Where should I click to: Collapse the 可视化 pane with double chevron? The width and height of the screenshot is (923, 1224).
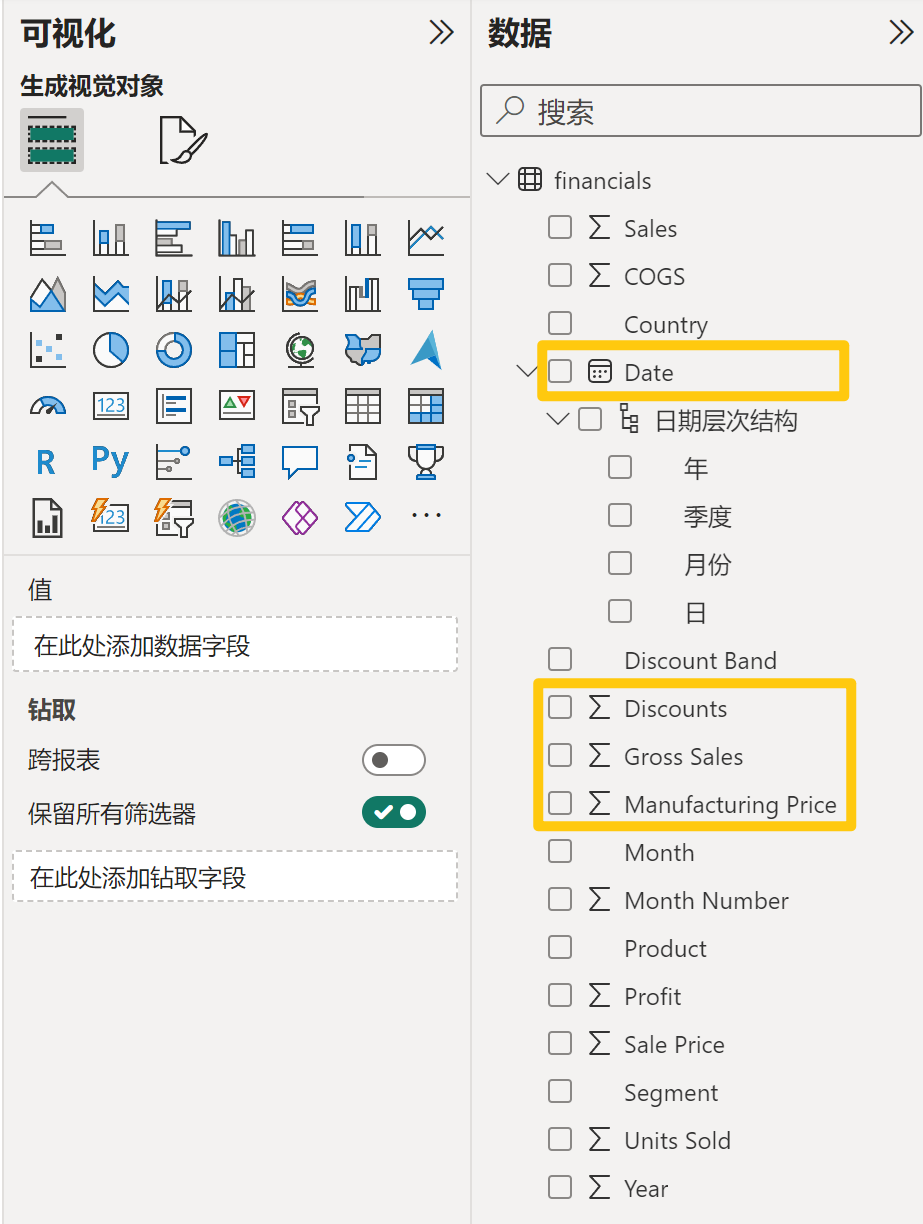[x=441, y=34]
